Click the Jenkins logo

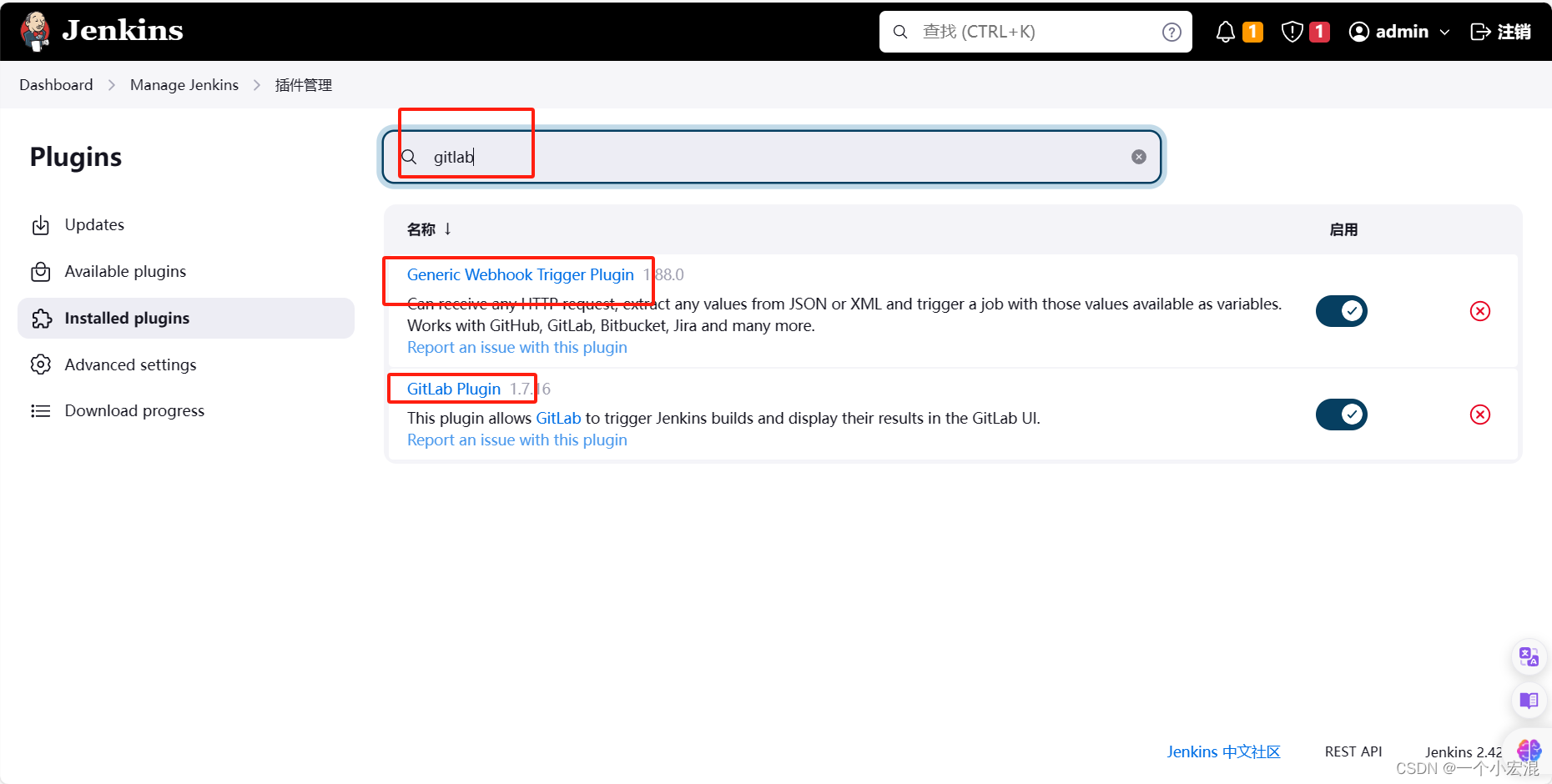[35, 31]
